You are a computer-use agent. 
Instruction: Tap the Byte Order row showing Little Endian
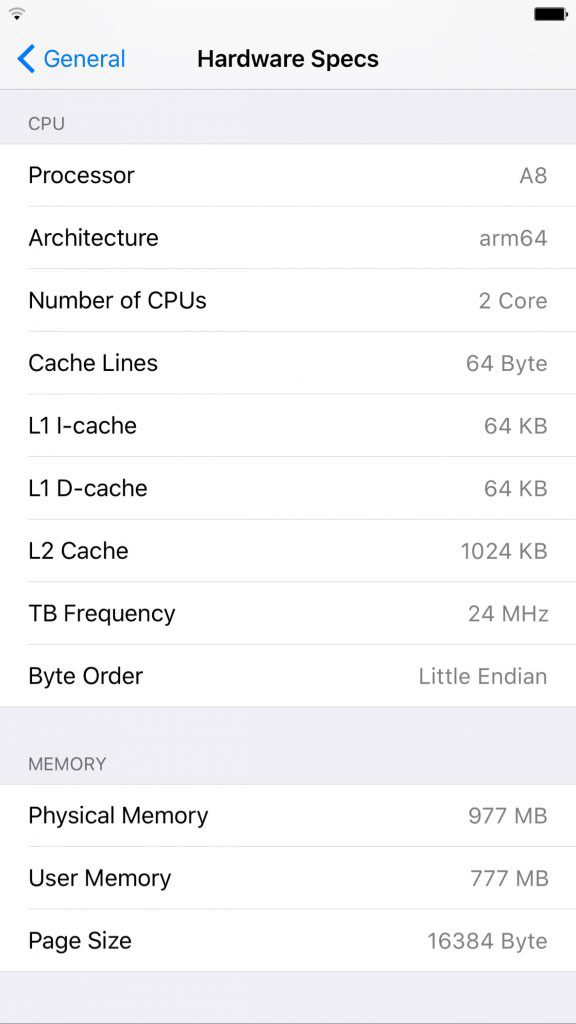(x=288, y=676)
